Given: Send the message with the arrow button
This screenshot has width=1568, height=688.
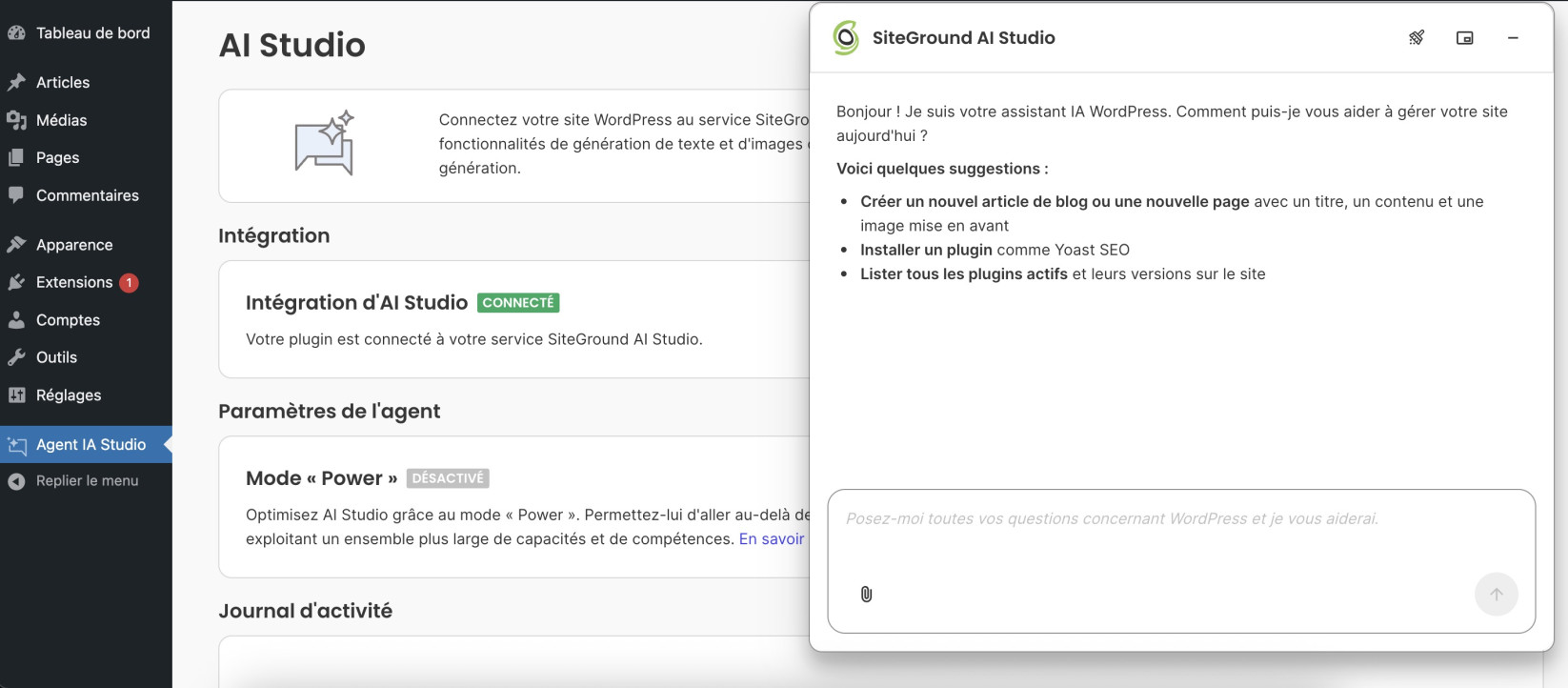Looking at the screenshot, I should pyautogui.click(x=1497, y=595).
